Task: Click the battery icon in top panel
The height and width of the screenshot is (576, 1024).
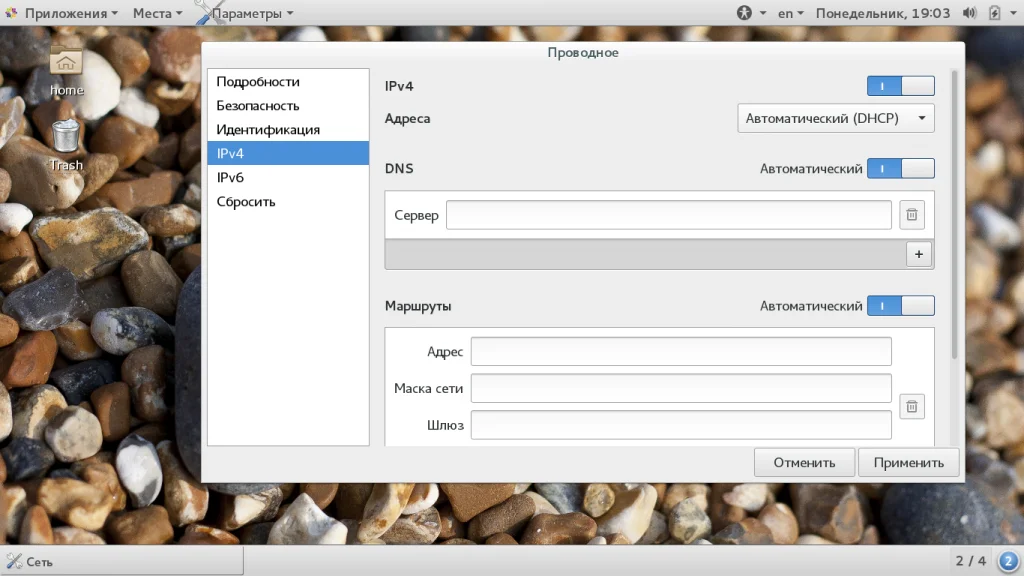Action: pyautogui.click(x=994, y=13)
